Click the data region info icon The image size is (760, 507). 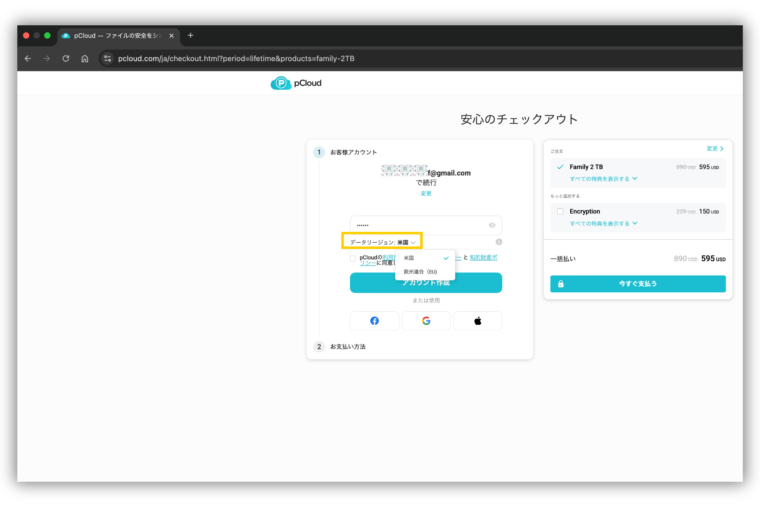click(498, 242)
